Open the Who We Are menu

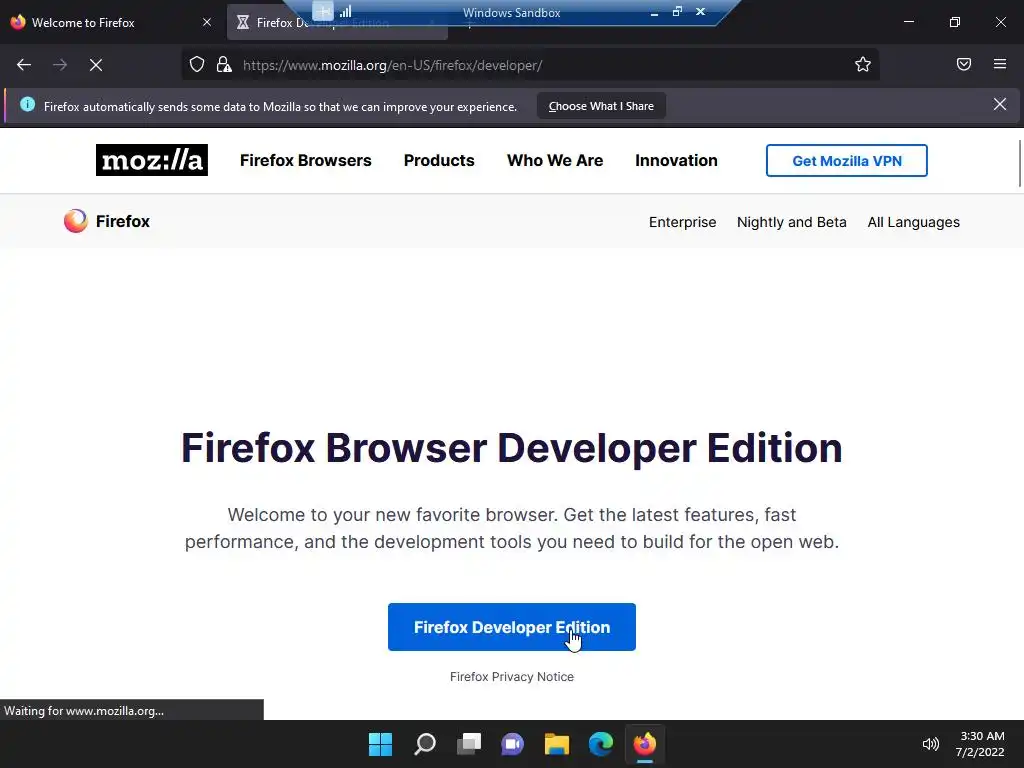(555, 161)
